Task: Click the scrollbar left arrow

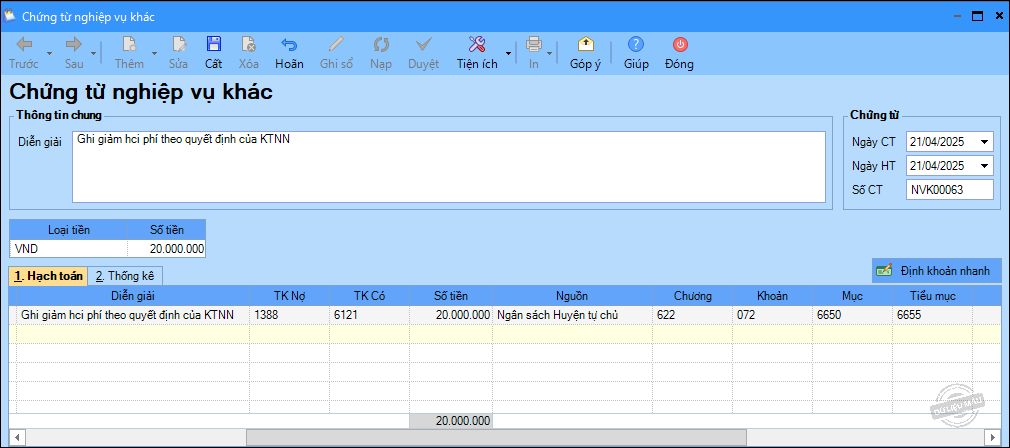Action: click(x=16, y=437)
